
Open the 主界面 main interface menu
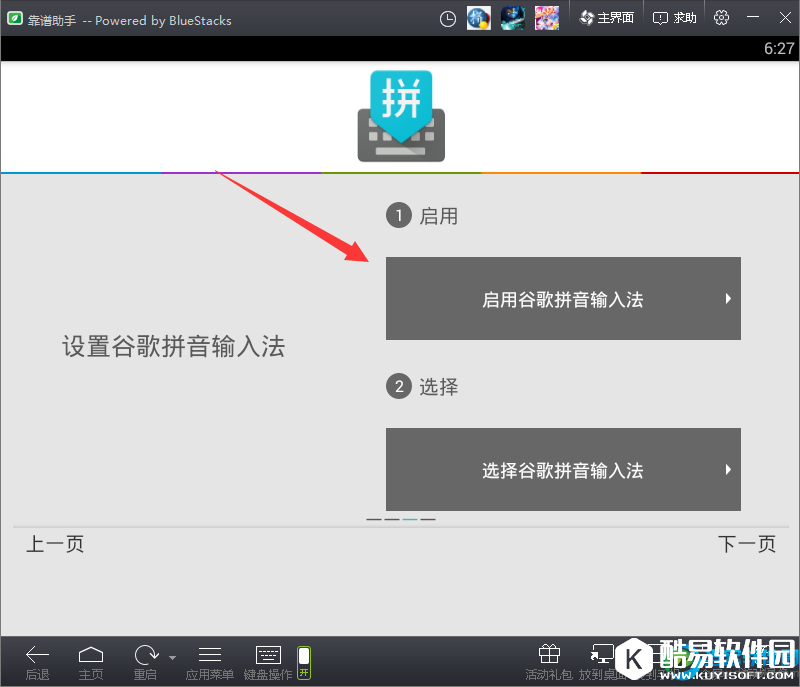607,17
